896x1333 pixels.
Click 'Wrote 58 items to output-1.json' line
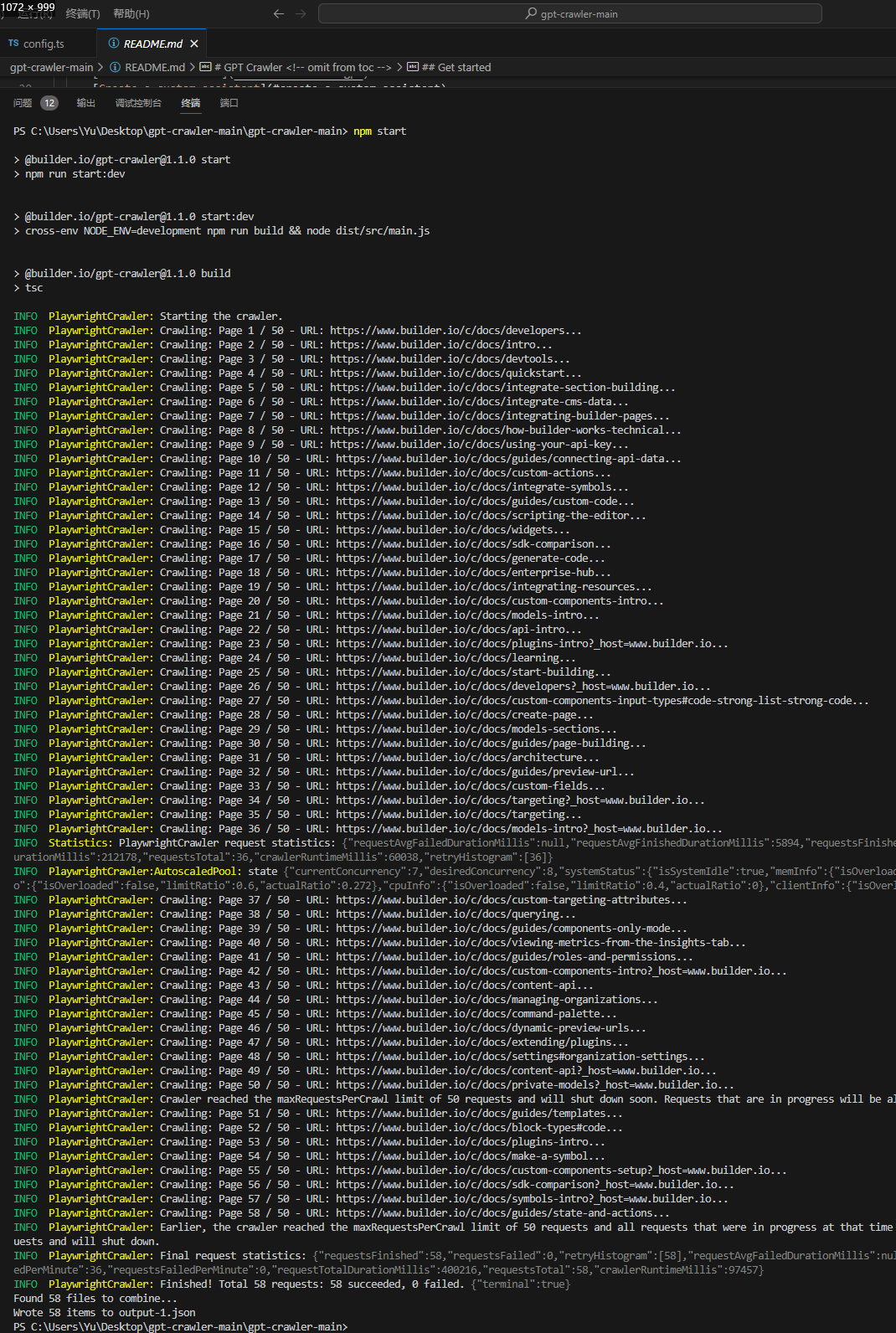click(x=105, y=1313)
